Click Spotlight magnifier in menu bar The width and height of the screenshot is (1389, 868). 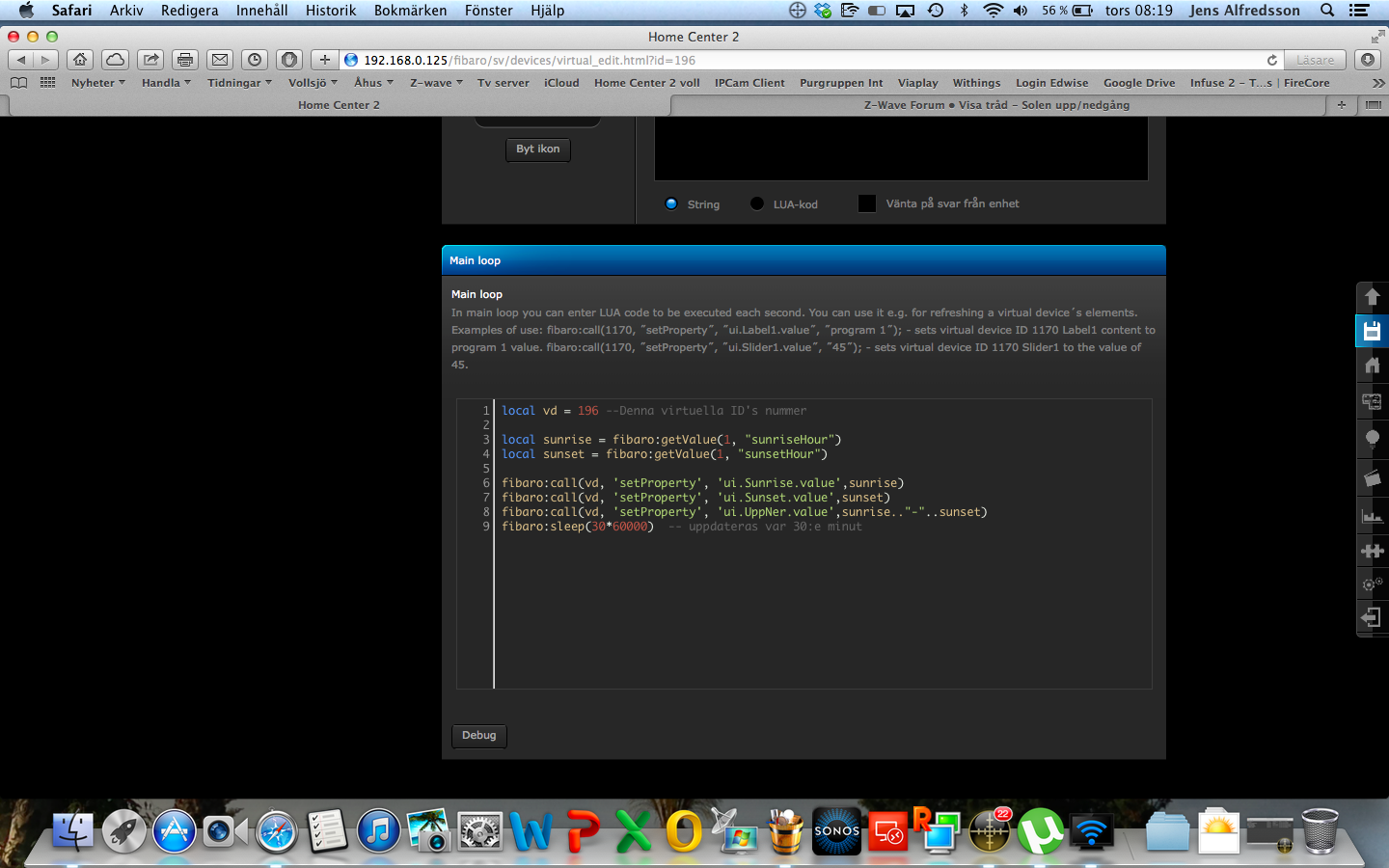[x=1327, y=11]
